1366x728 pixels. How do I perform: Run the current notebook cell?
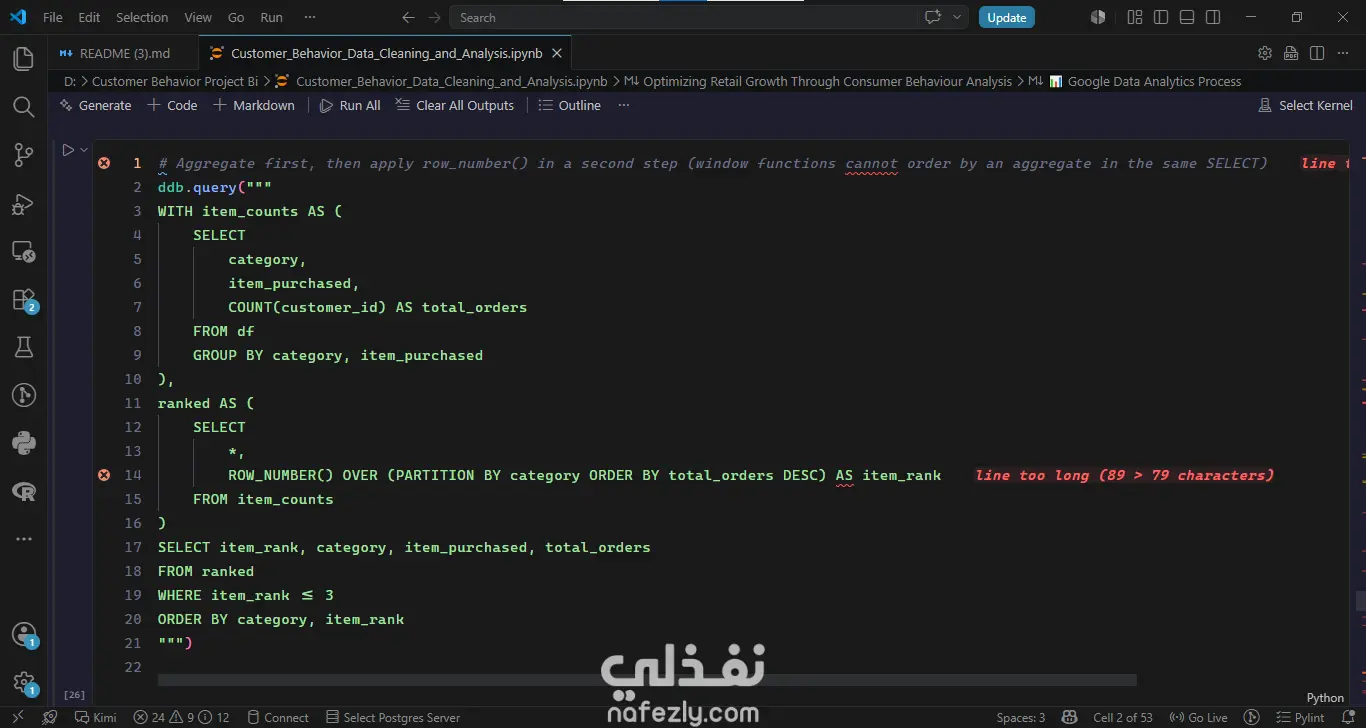coord(68,150)
